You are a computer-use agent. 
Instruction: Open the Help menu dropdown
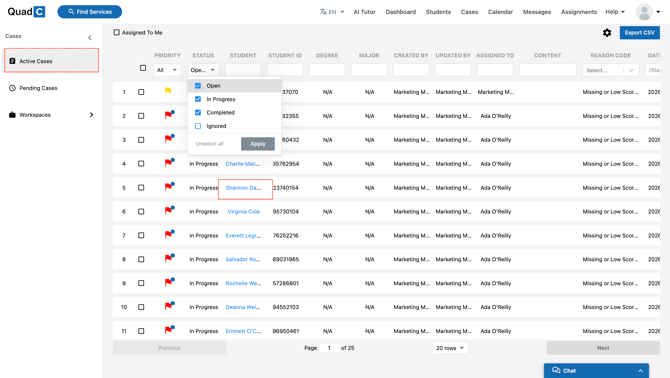[615, 12]
